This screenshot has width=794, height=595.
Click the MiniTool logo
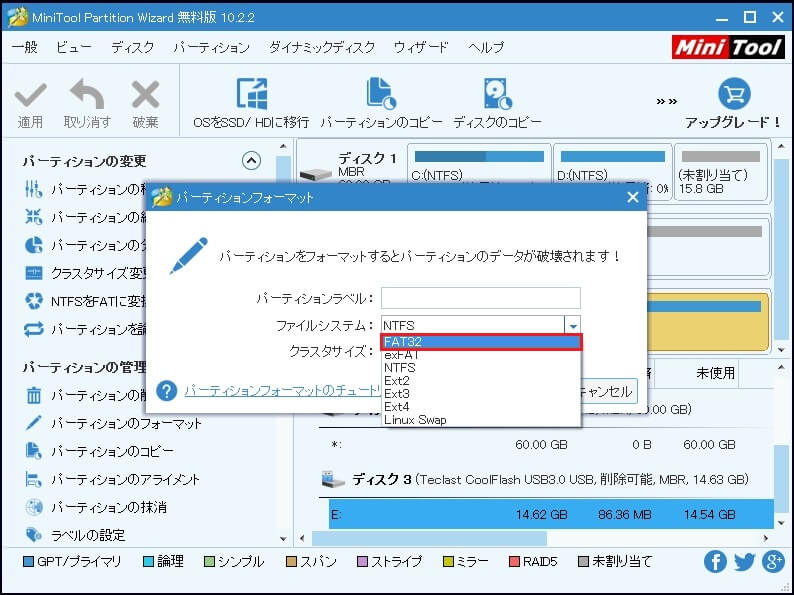click(x=728, y=47)
